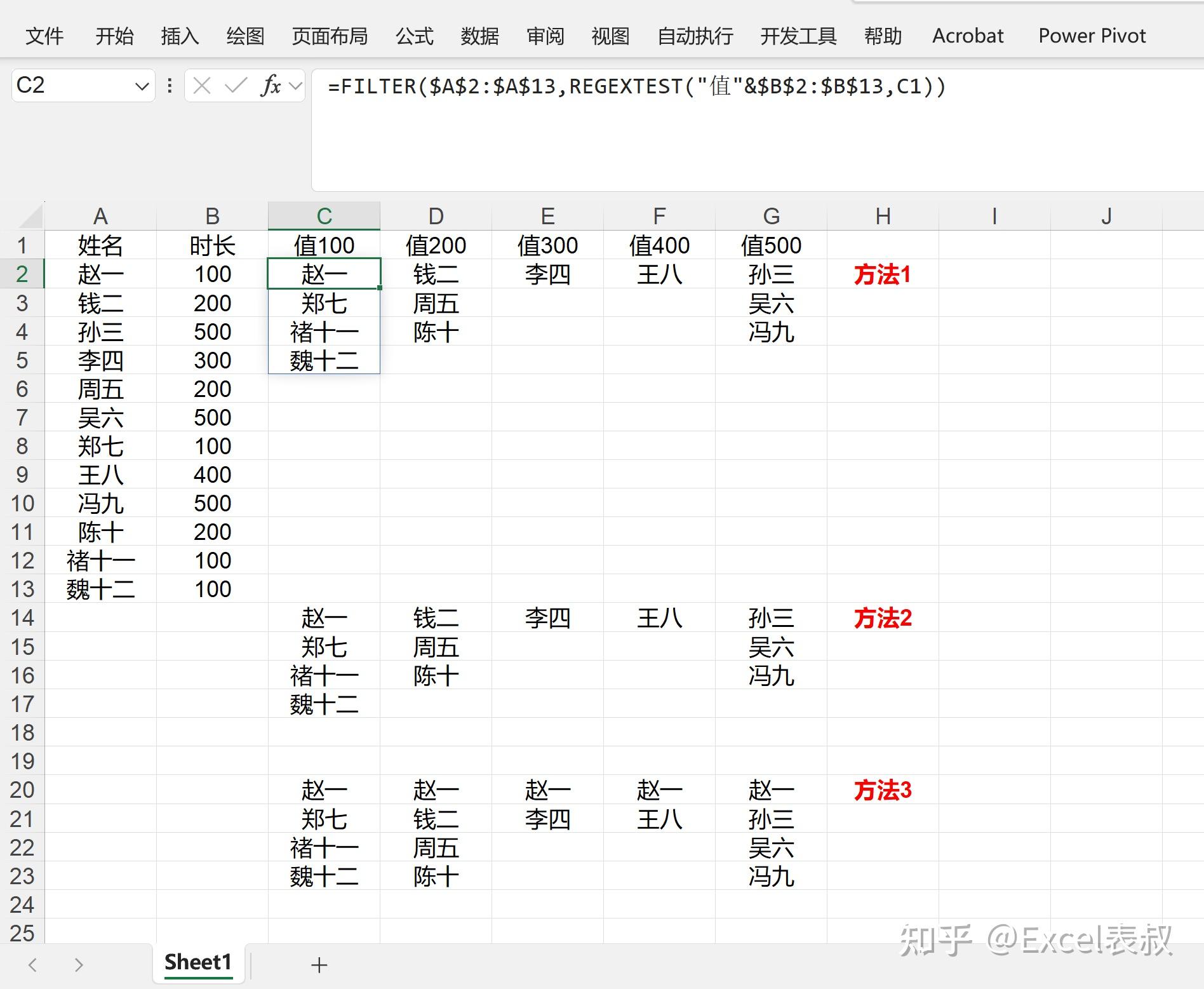Switch to the 开始 ribbon tab

click(x=114, y=36)
